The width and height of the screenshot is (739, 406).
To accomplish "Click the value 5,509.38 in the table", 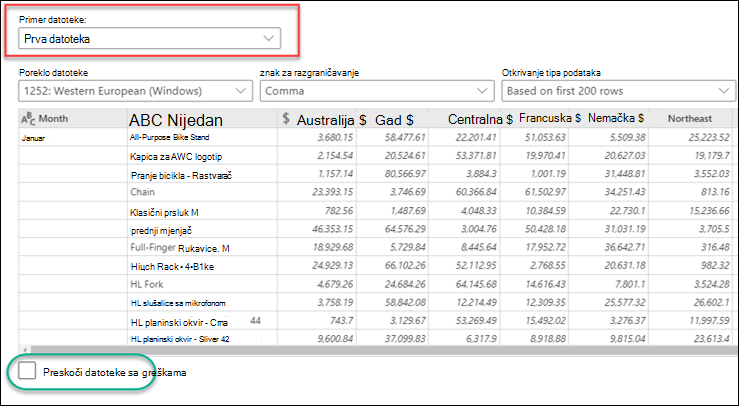I will click(627, 137).
